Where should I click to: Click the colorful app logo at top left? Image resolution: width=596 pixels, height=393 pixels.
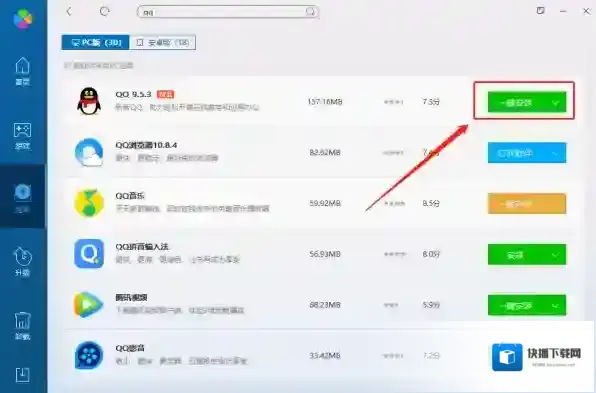tap(23, 18)
